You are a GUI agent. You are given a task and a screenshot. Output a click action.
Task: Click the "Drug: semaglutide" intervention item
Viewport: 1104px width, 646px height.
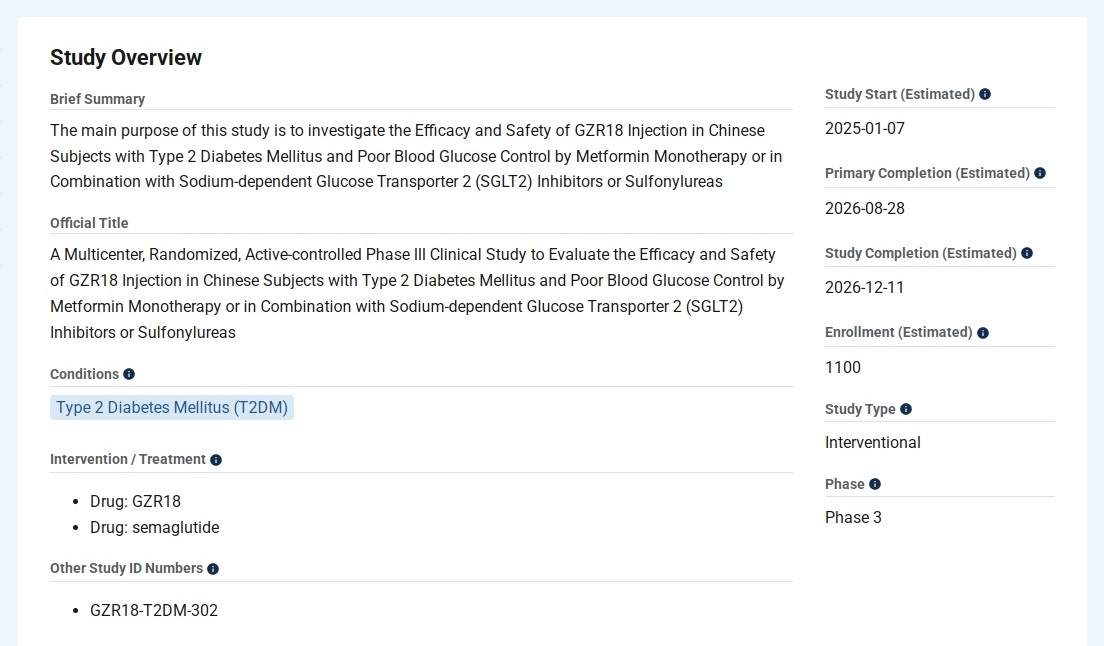point(154,527)
